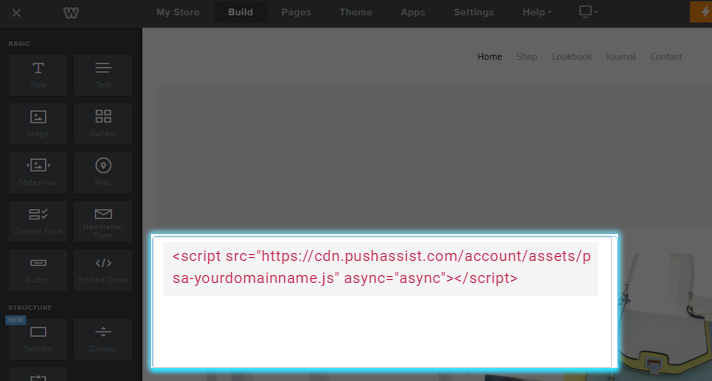Screen dimensions: 712x381
Task: Choose the Gallery element
Action: click(103, 124)
